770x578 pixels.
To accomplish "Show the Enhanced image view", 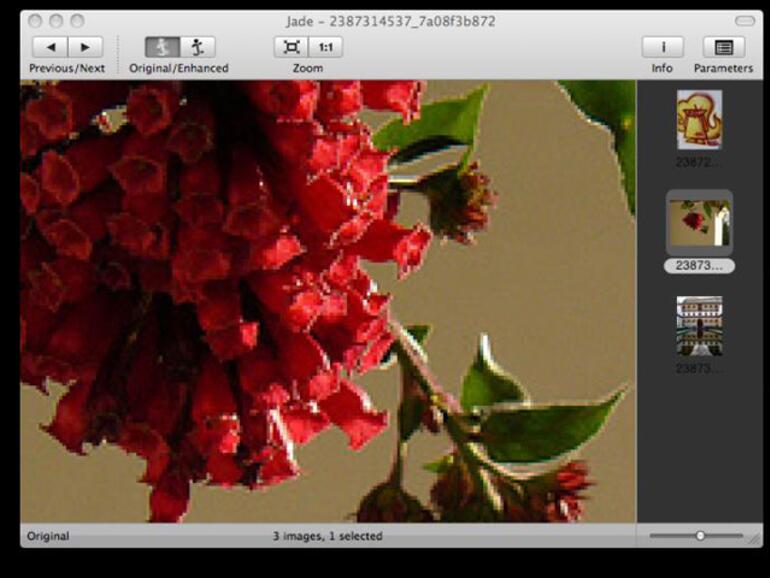I will tap(197, 47).
